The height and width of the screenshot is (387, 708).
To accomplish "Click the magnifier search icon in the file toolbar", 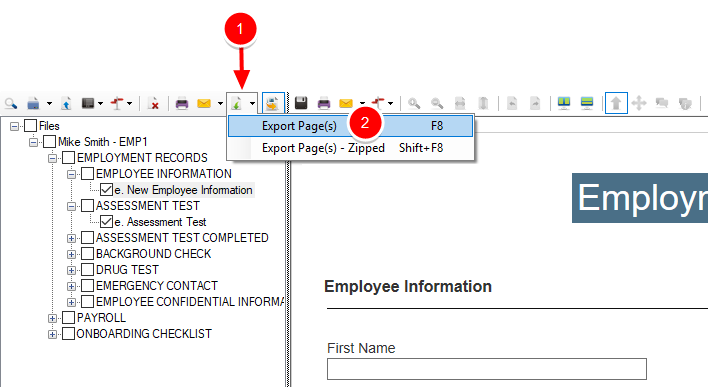I will (11, 103).
